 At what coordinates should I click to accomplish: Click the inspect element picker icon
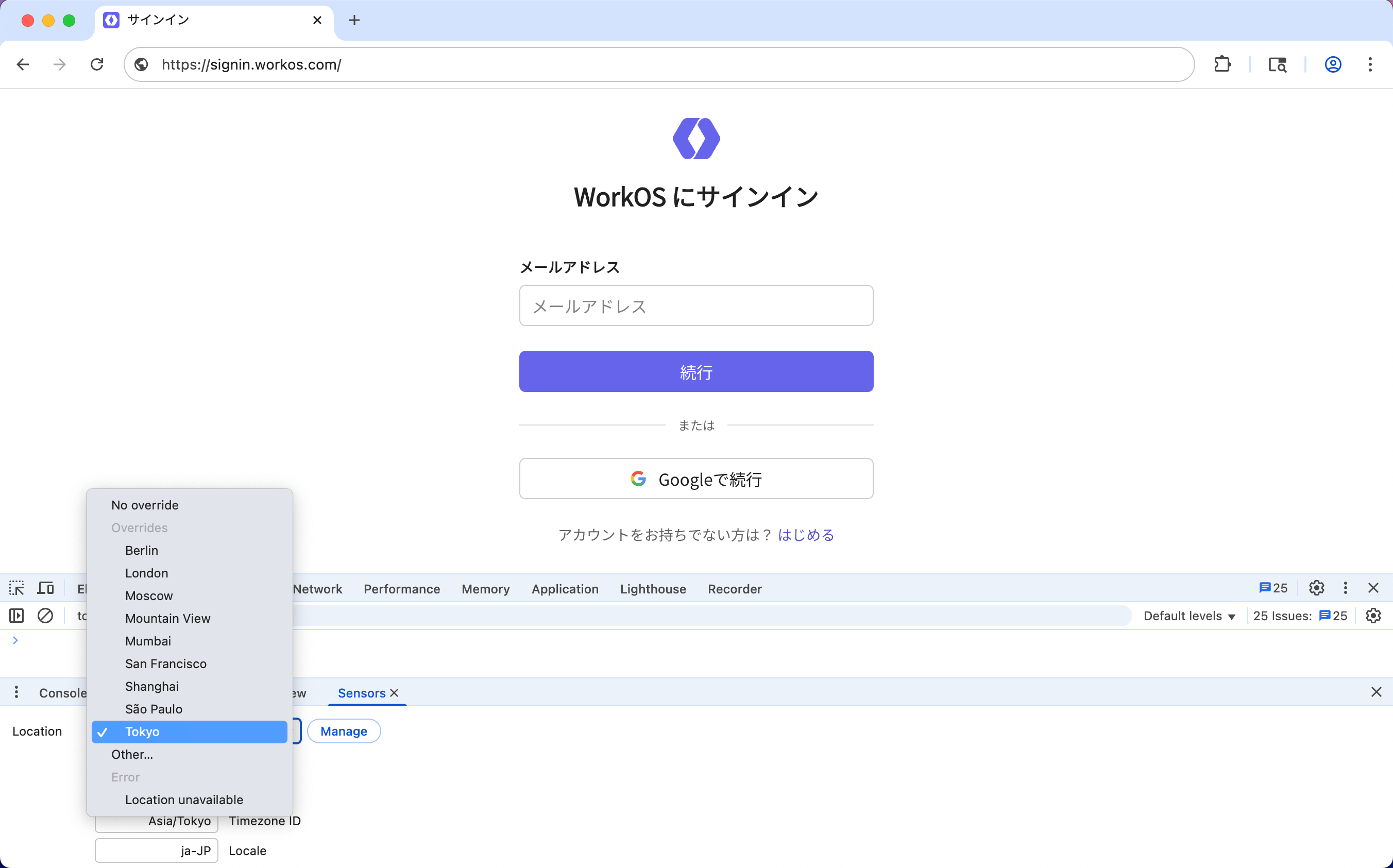[16, 588]
